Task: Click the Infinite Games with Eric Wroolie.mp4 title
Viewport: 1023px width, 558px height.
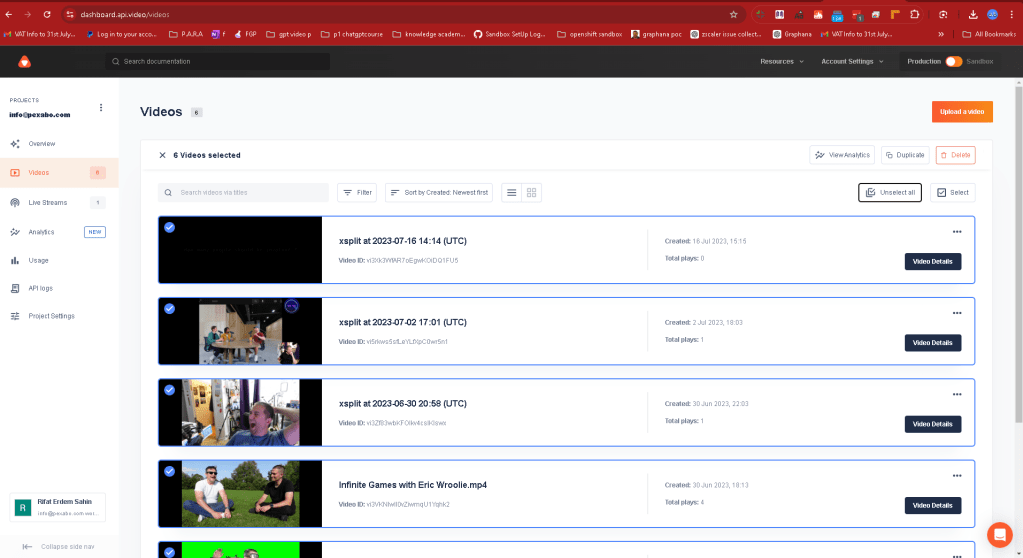Action: point(412,485)
